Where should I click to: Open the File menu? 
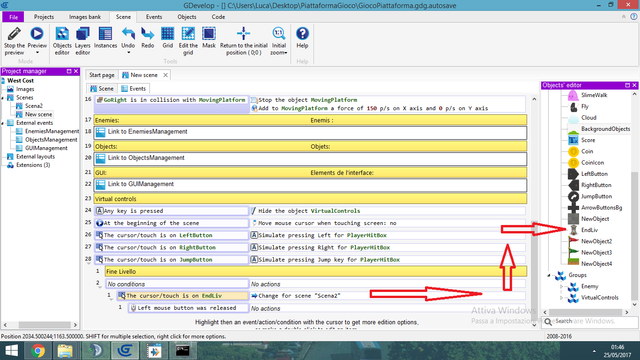pos(13,17)
